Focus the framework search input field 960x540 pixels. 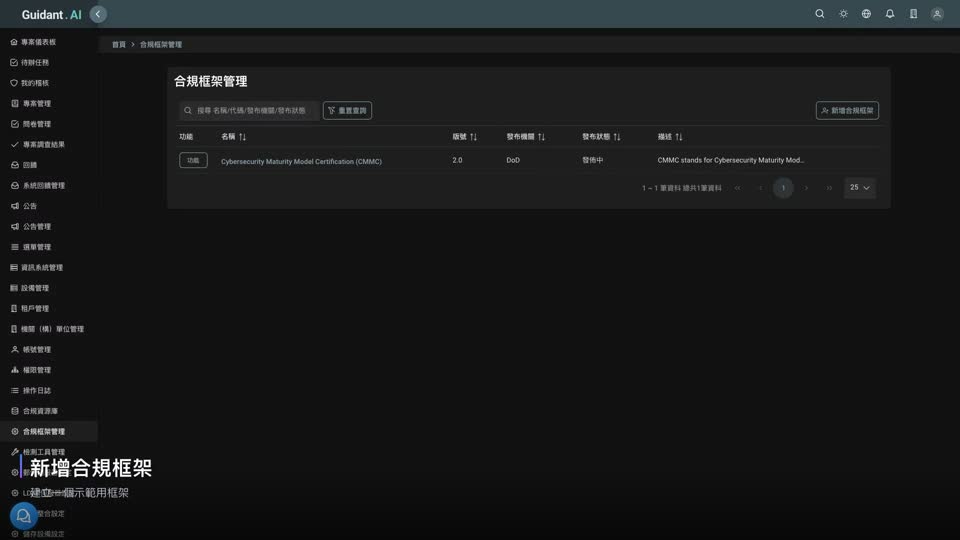coord(249,111)
